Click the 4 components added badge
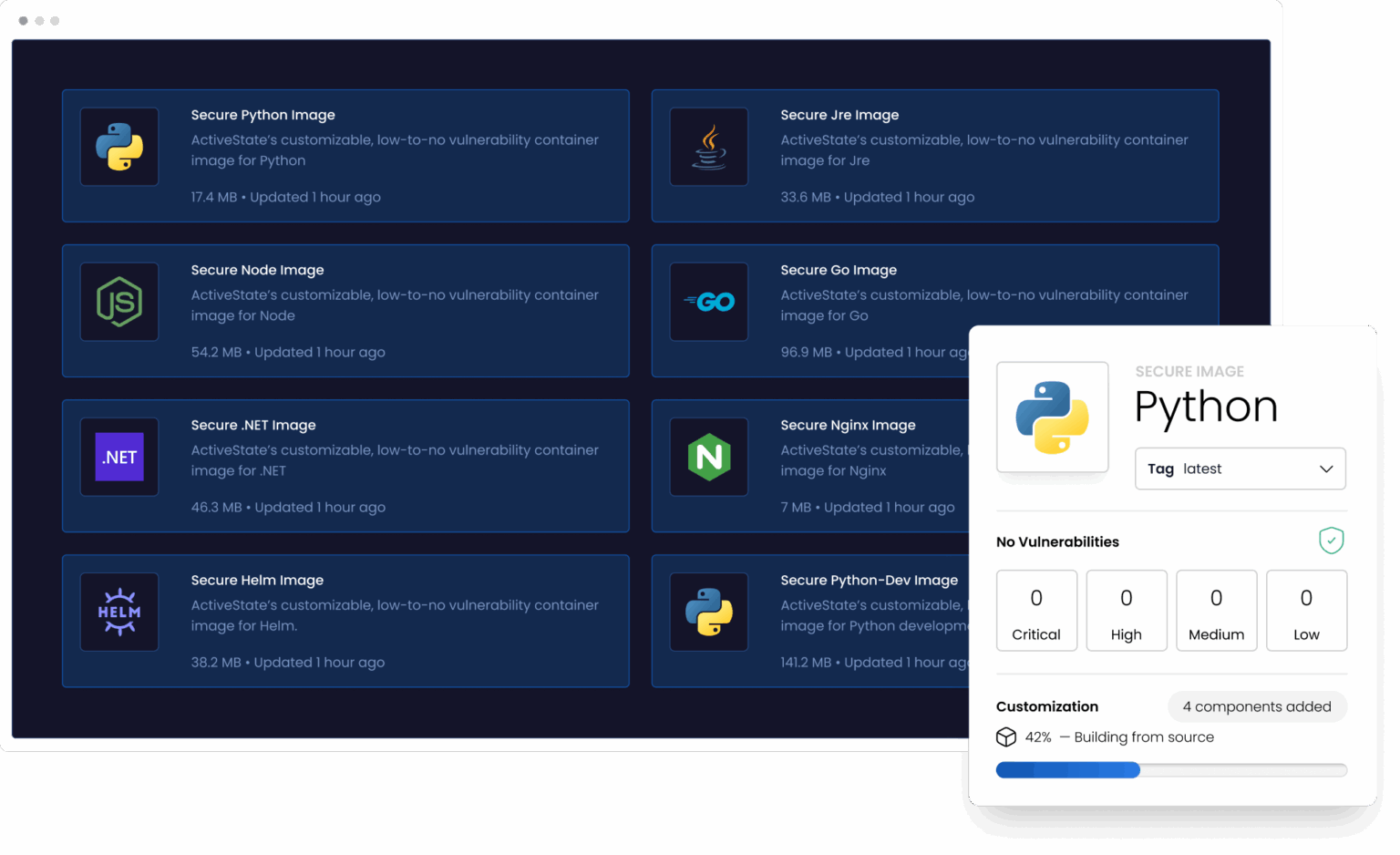 coord(1257,706)
